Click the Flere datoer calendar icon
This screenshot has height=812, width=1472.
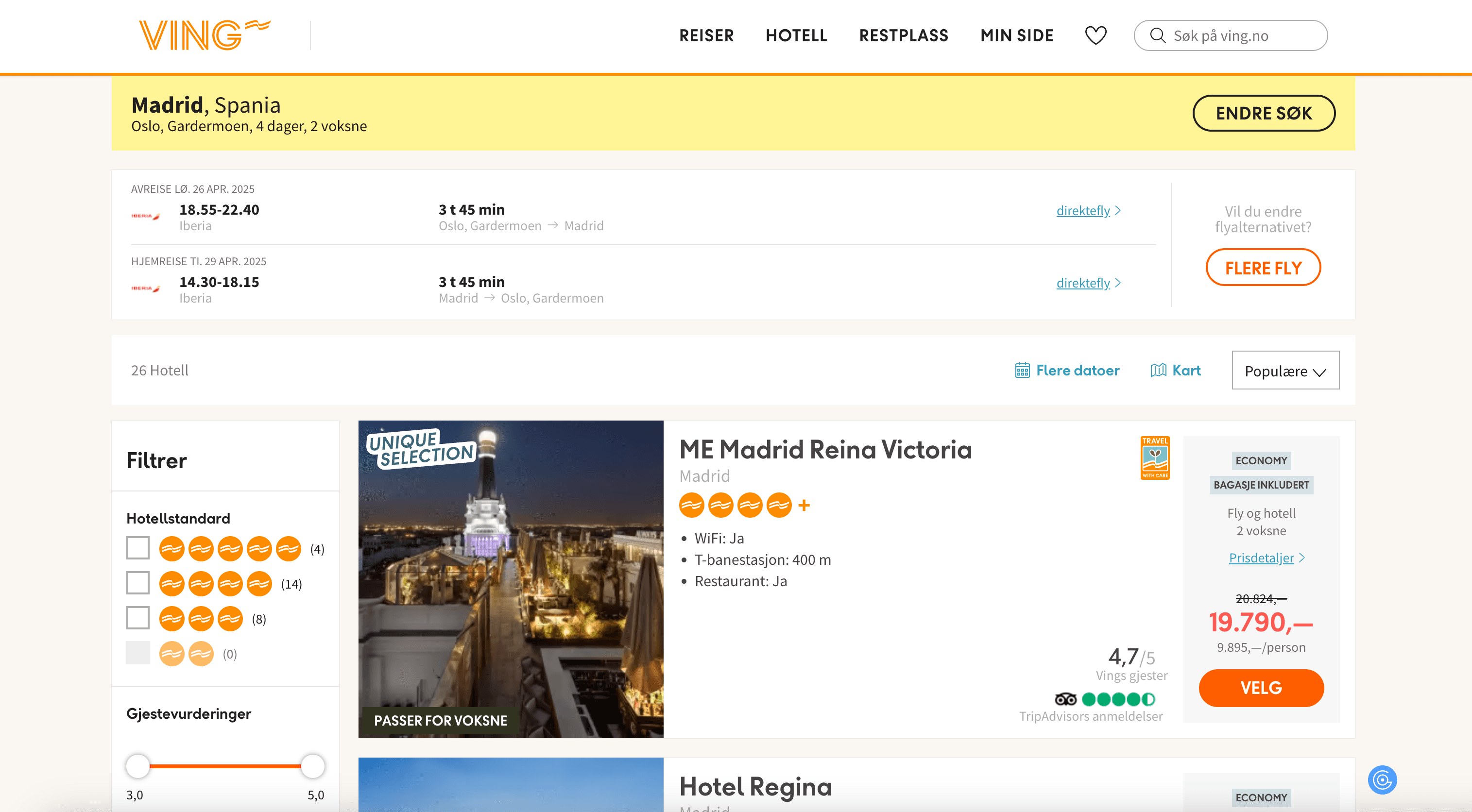(x=1022, y=370)
